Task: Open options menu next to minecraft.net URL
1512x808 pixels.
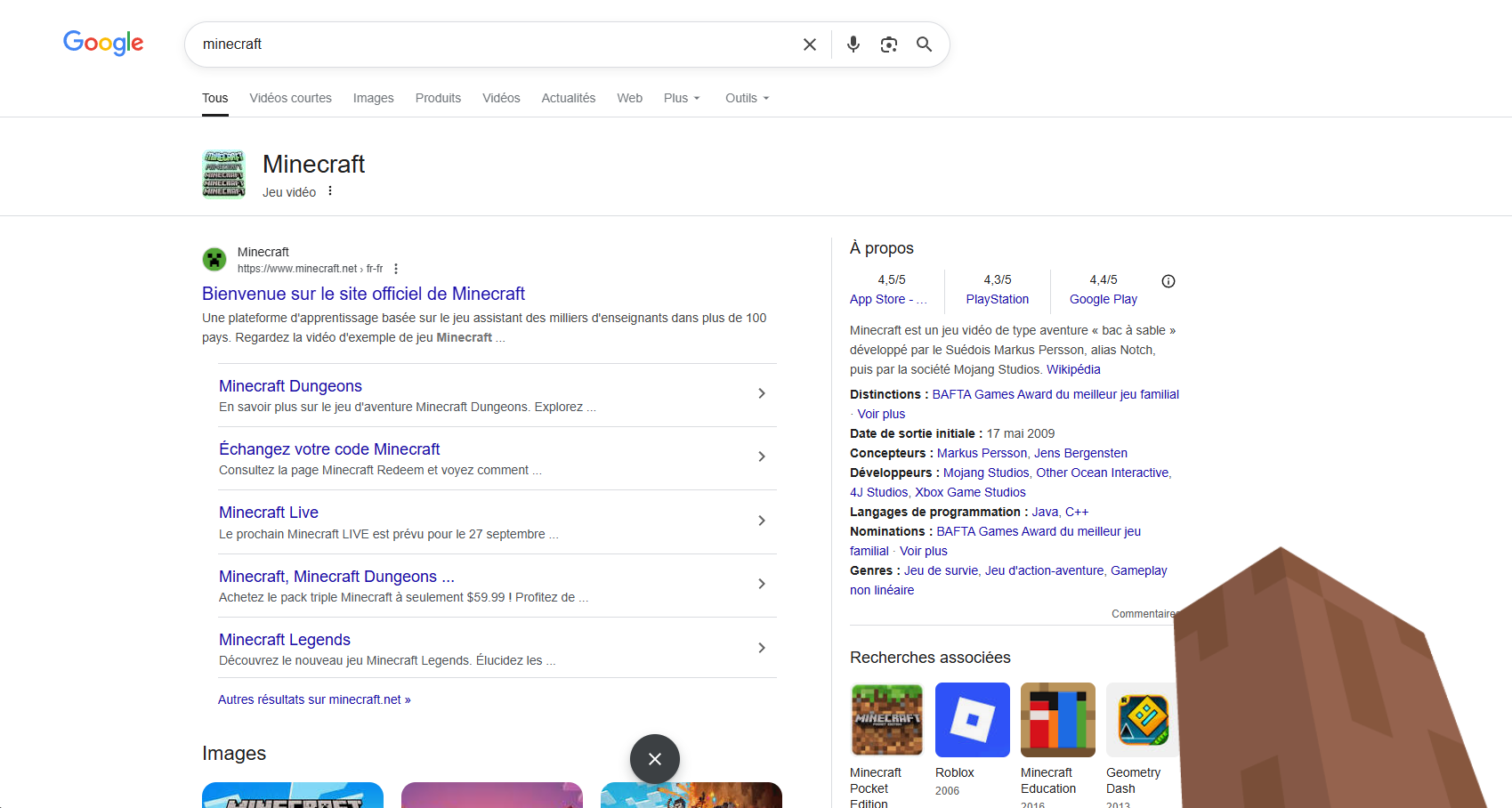Action: [x=396, y=269]
